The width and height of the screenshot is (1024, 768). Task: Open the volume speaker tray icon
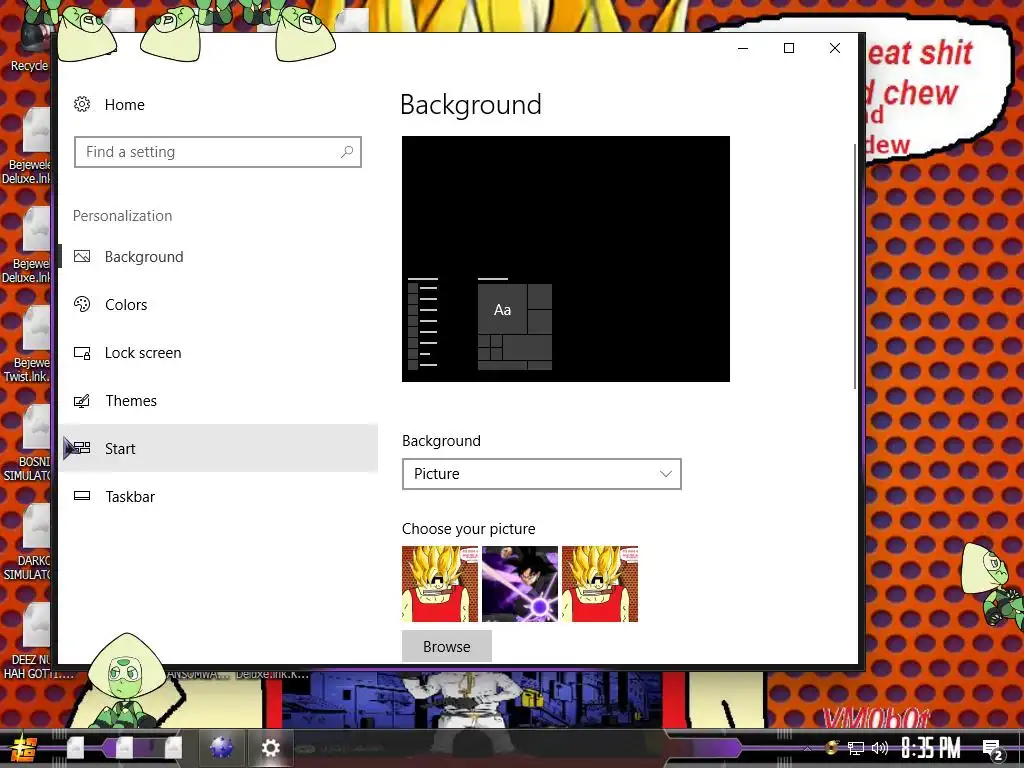tap(880, 748)
